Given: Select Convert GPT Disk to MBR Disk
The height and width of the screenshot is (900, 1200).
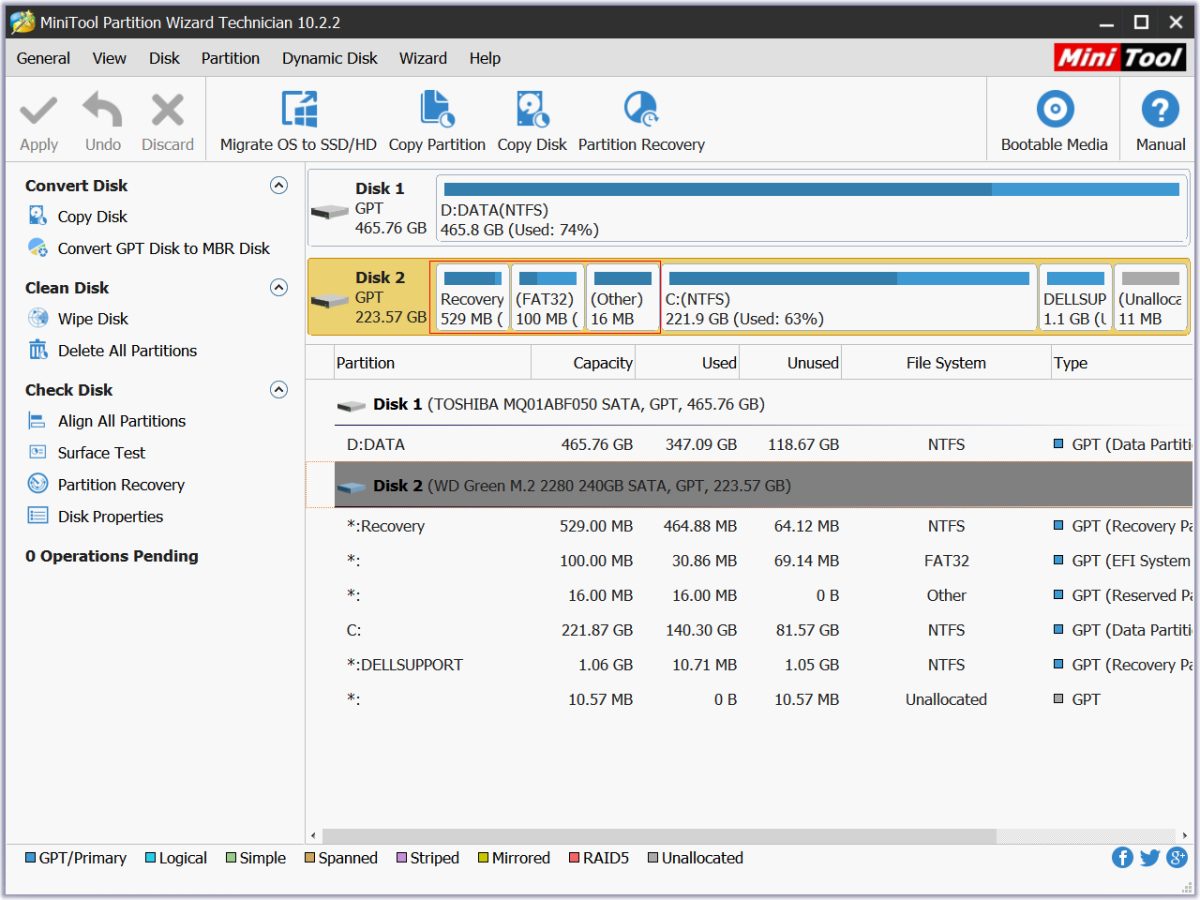Looking at the screenshot, I should tap(163, 248).
